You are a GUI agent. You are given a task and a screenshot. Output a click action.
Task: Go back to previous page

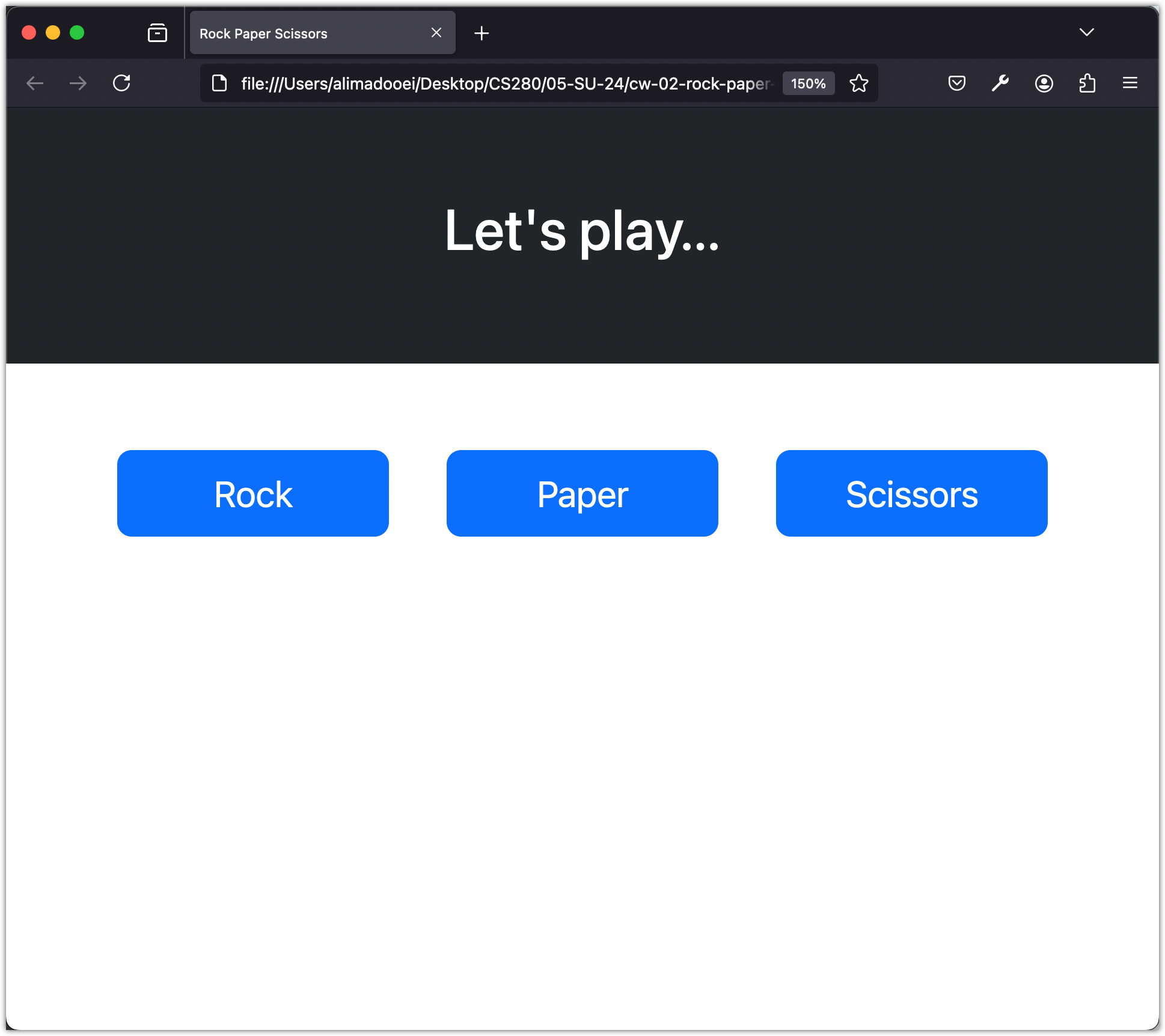click(35, 83)
